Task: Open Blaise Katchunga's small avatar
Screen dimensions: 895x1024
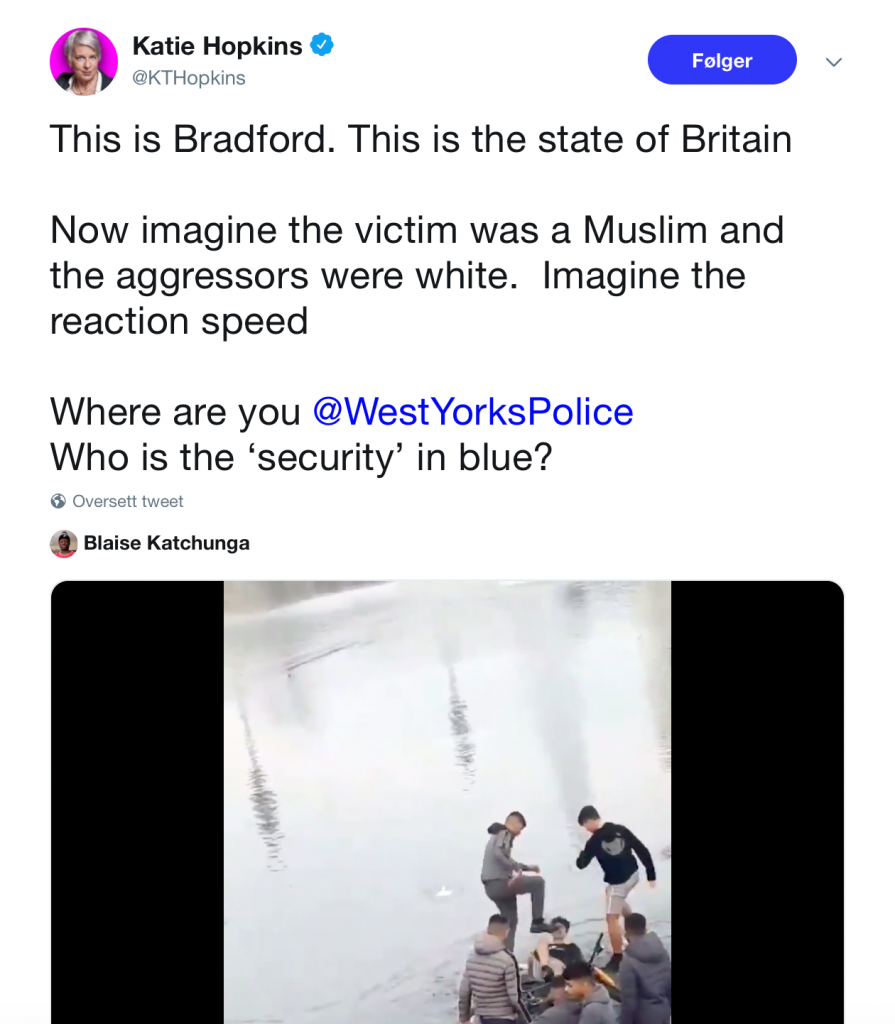Action: coord(64,543)
